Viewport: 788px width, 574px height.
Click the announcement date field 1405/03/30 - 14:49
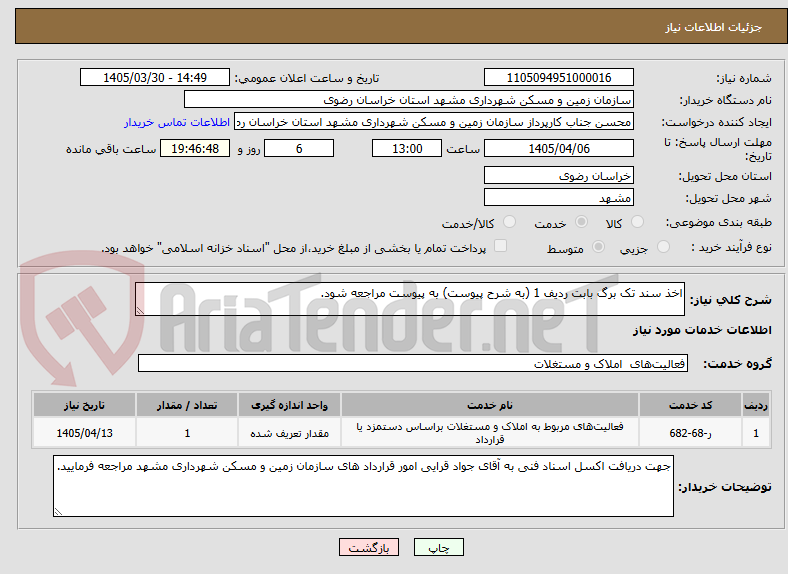155,77
